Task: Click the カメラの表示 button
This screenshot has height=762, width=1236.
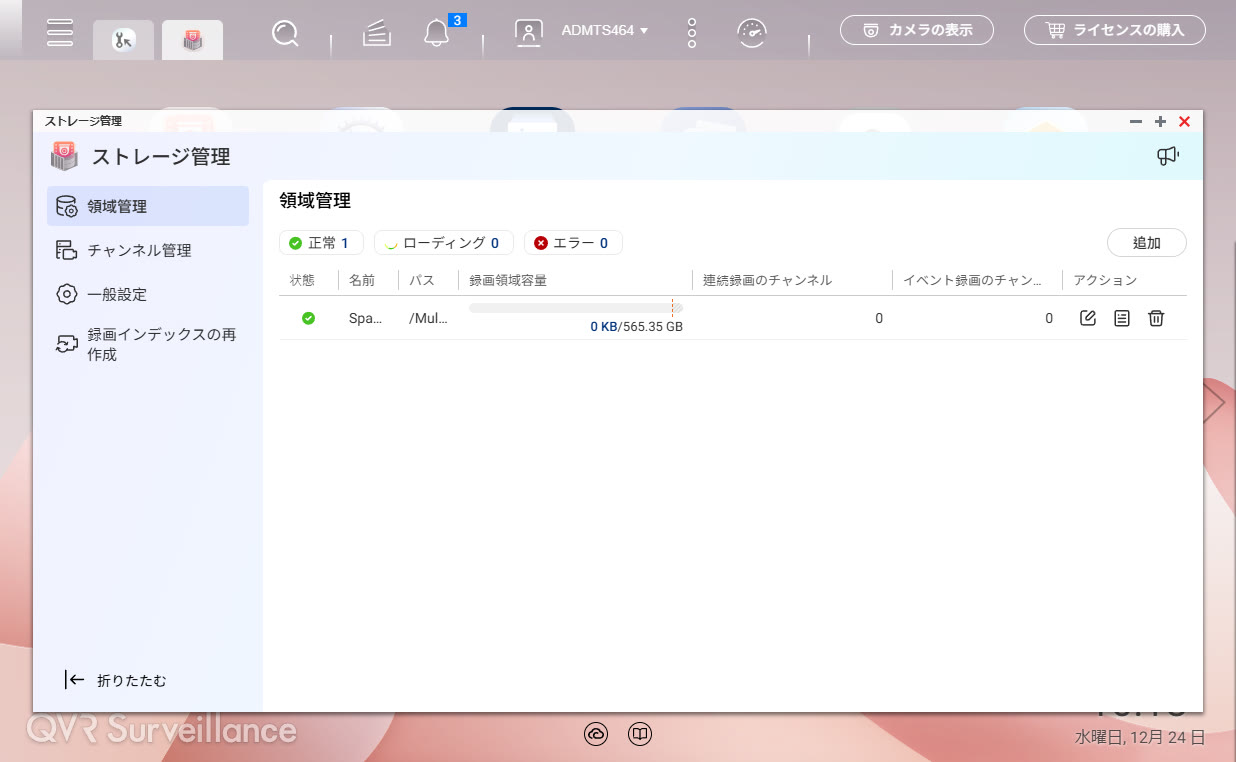Action: 917,30
